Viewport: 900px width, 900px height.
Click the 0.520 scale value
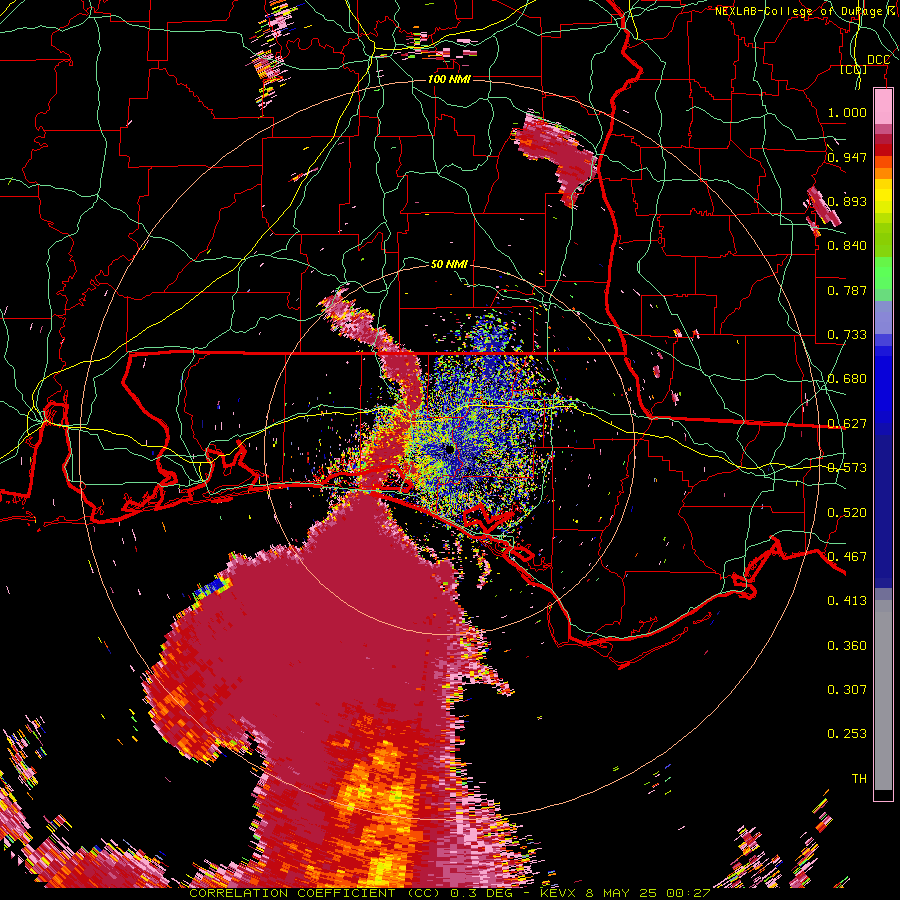click(847, 513)
